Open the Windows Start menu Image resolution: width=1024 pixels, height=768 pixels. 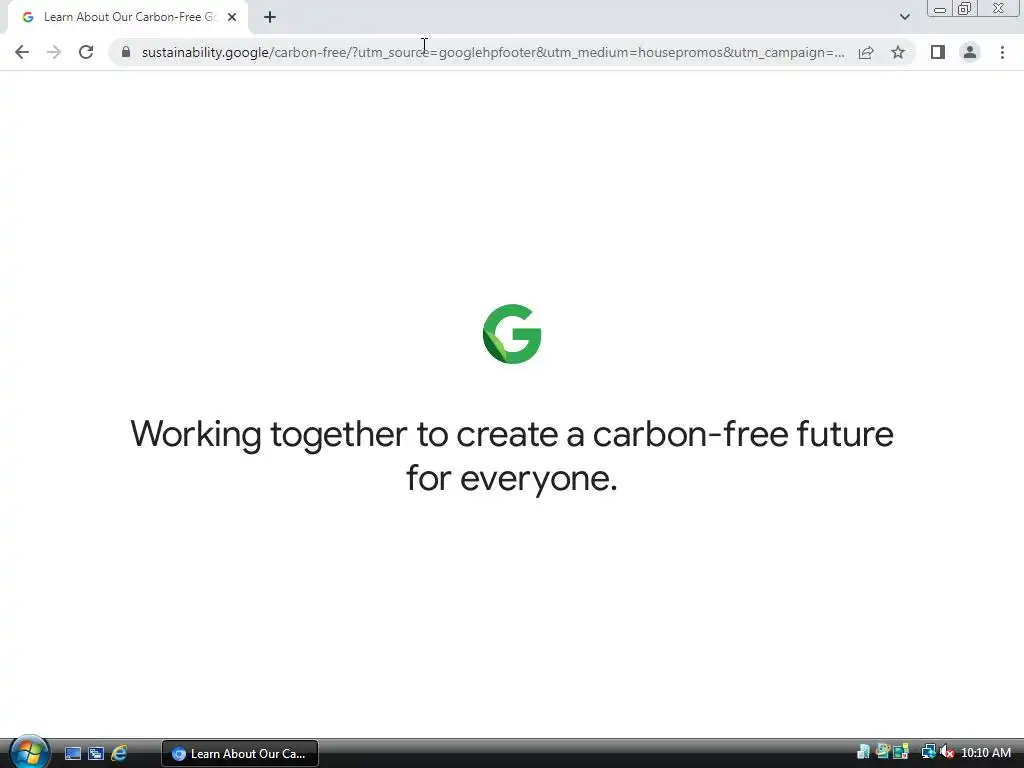[x=29, y=752]
